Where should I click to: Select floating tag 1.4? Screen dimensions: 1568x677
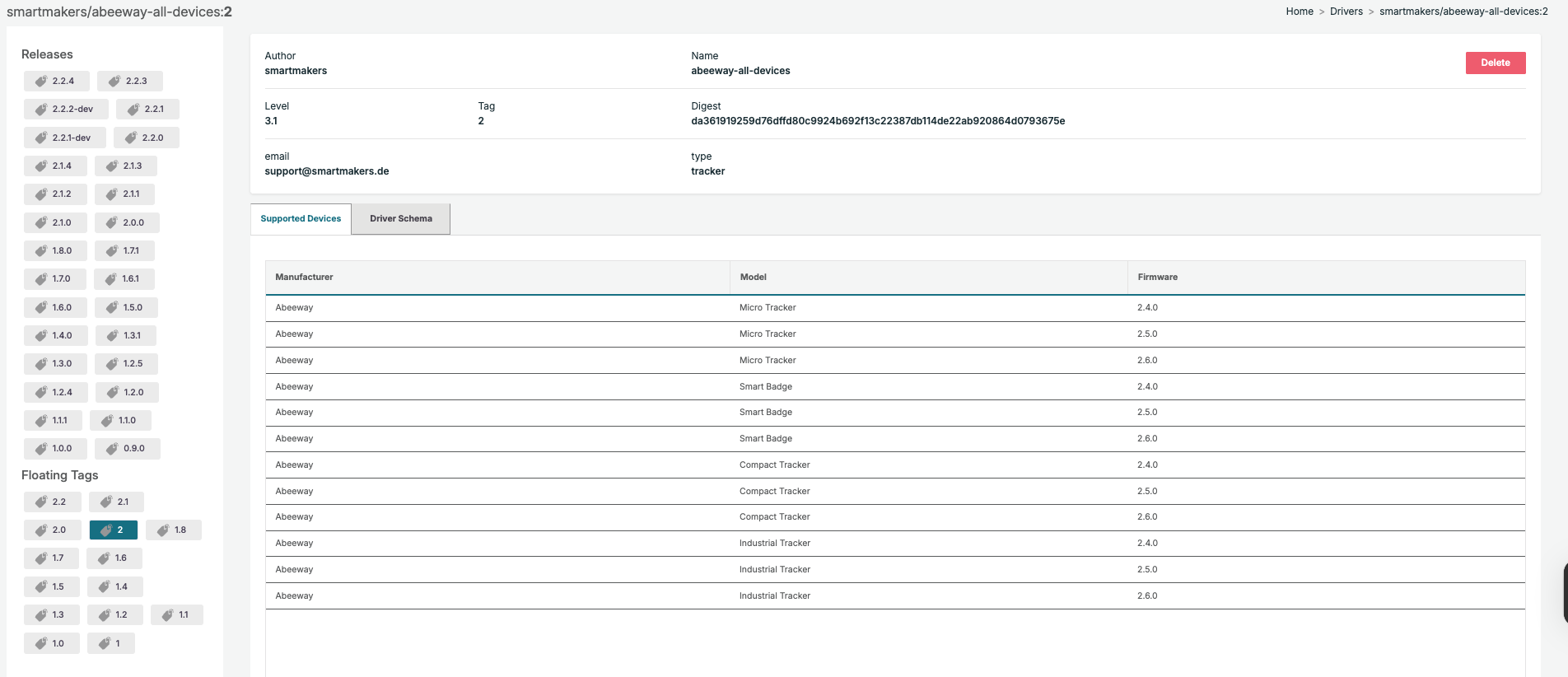(115, 586)
